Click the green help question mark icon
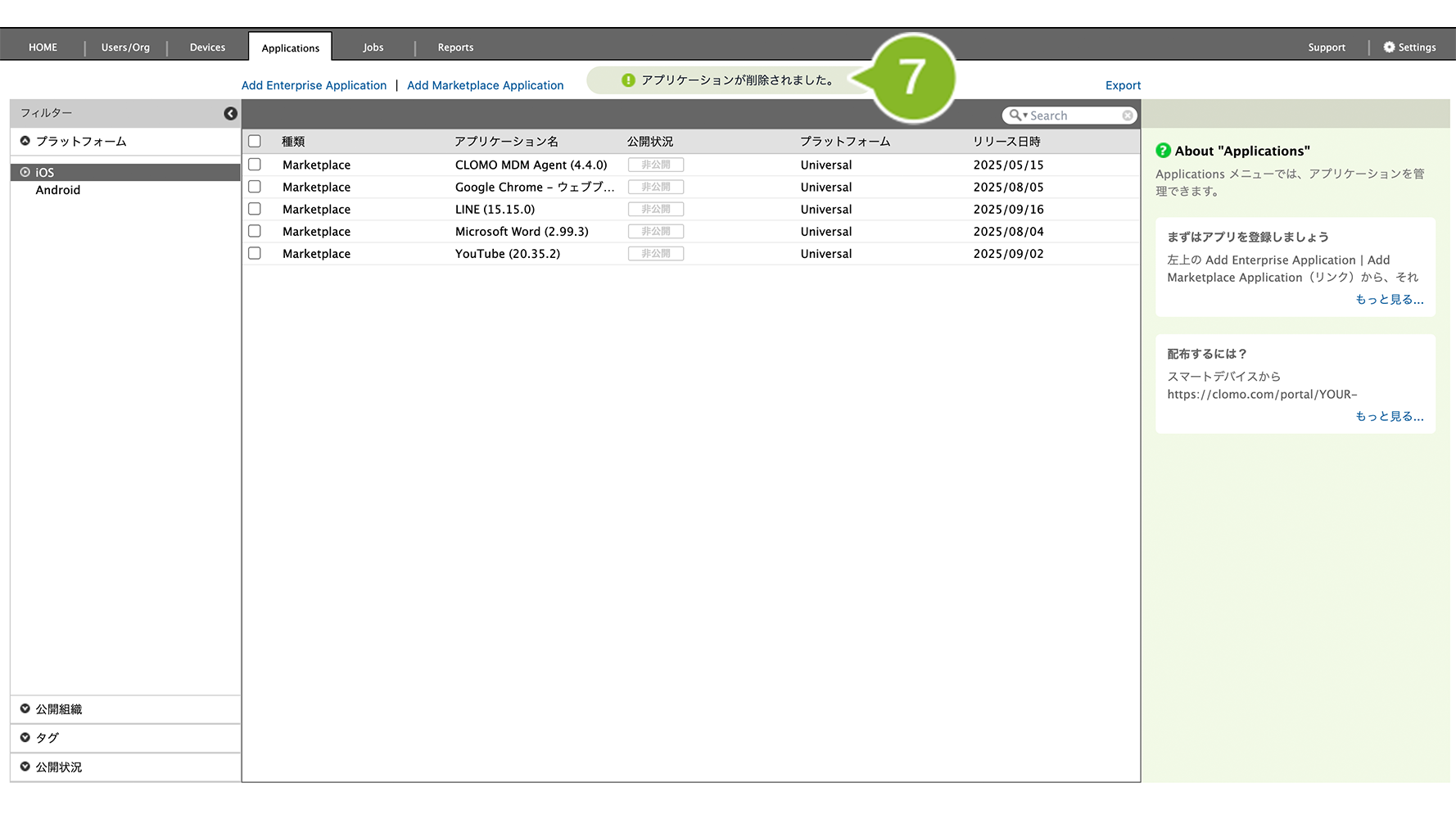This screenshot has height=819, width=1456. (x=1163, y=151)
